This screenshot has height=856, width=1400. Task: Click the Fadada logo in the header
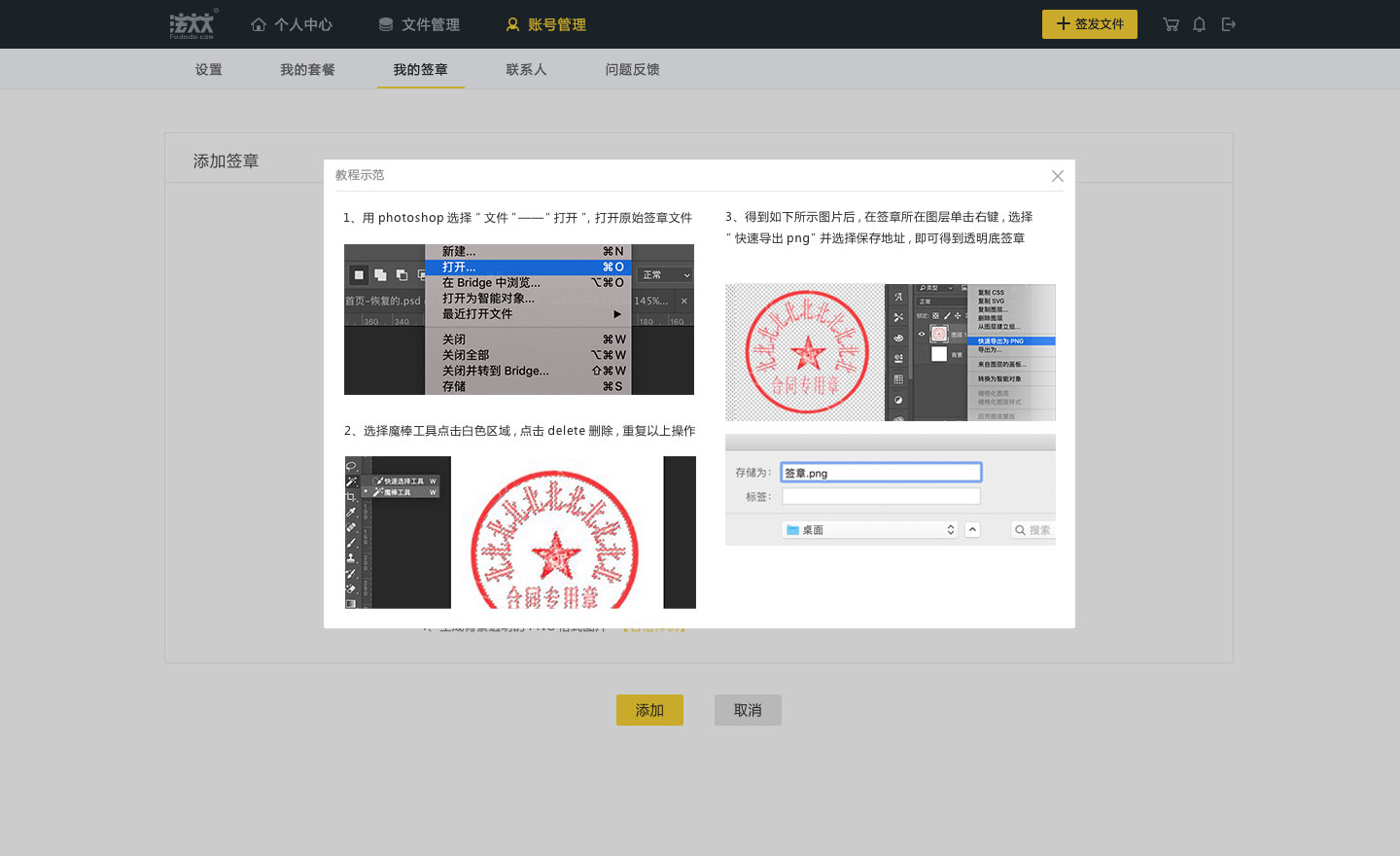(193, 24)
